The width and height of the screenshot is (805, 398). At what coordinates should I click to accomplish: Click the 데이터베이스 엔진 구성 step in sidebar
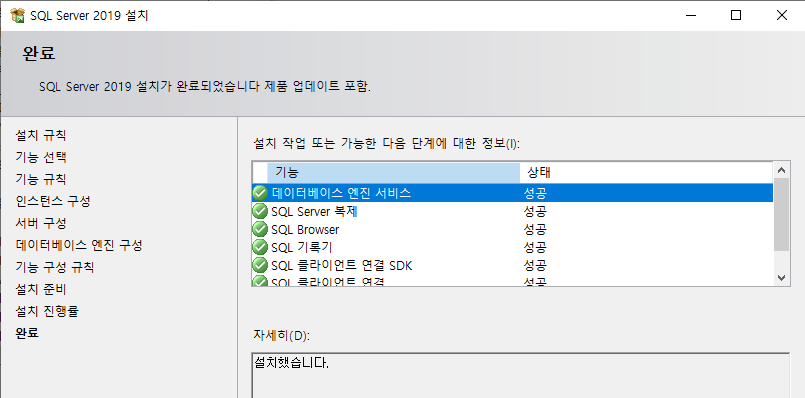pos(79,245)
